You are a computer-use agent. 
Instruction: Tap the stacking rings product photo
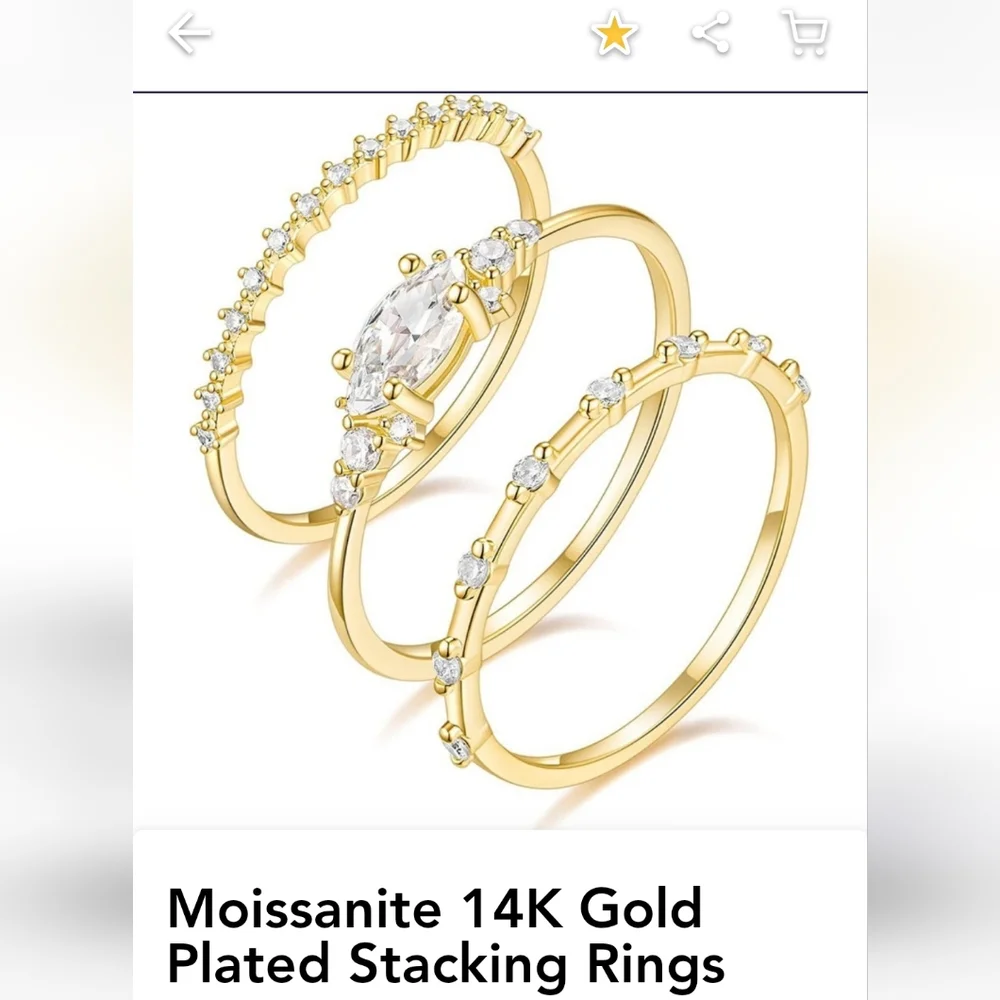coord(500,461)
